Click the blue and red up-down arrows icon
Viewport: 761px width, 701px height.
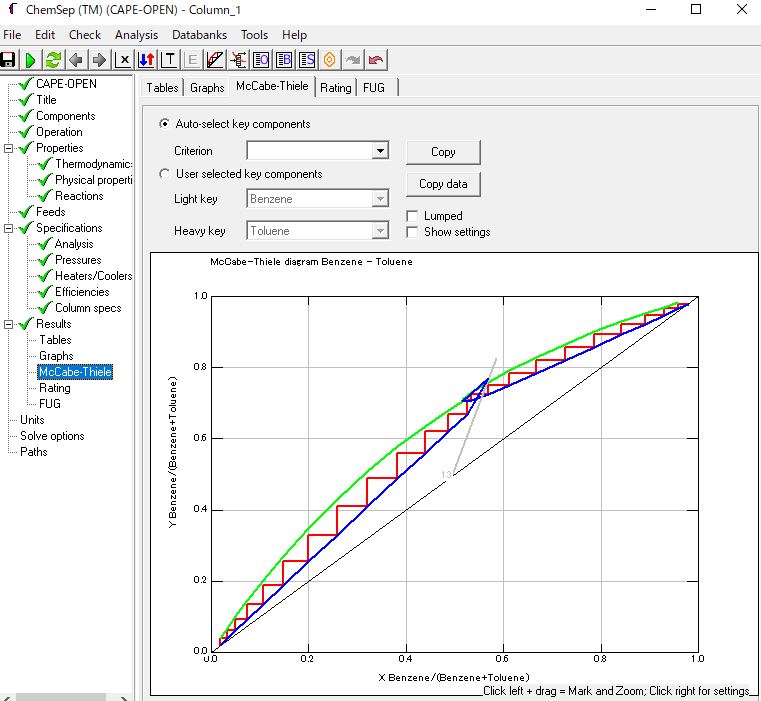coord(146,60)
